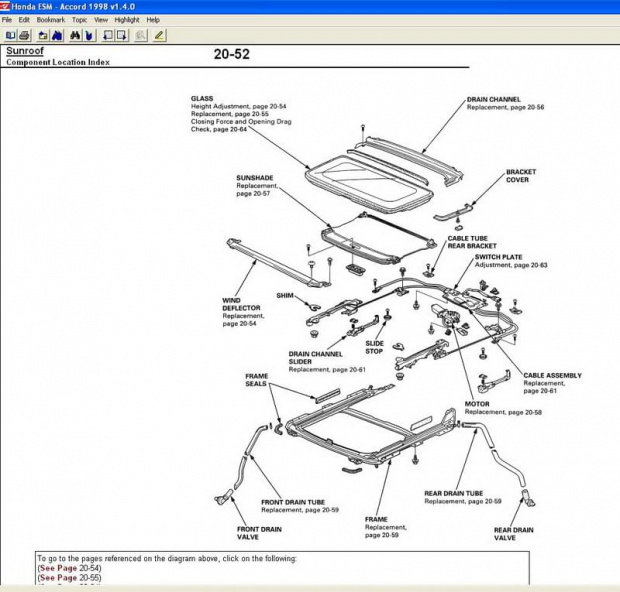620x592 pixels.
Task: Click the FRAME Replacement page 20-59 label
Action: point(385,527)
